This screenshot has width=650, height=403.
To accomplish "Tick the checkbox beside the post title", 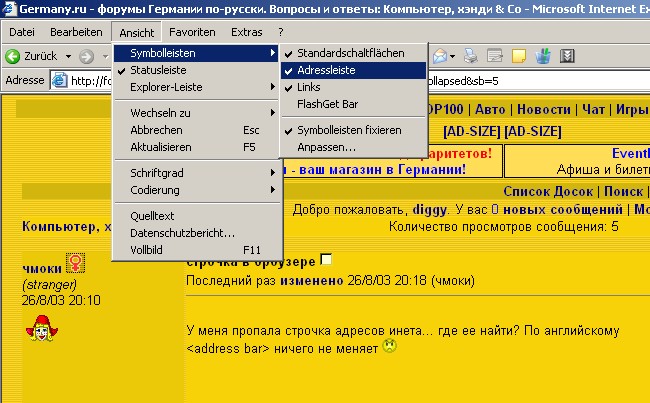I will tap(325, 260).
